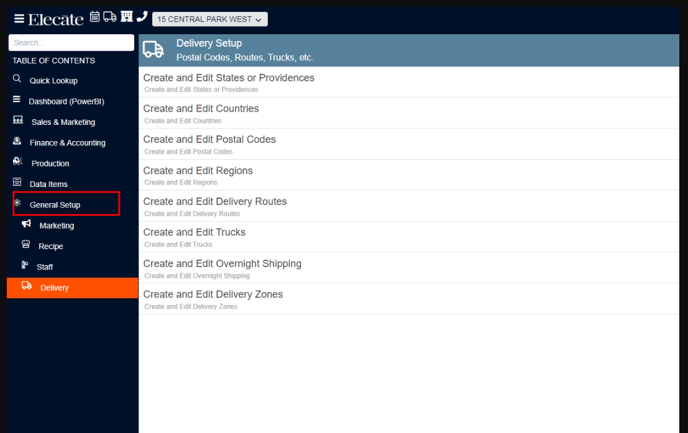Image resolution: width=688 pixels, height=433 pixels.
Task: Click the Production icon
Action: 18,161
